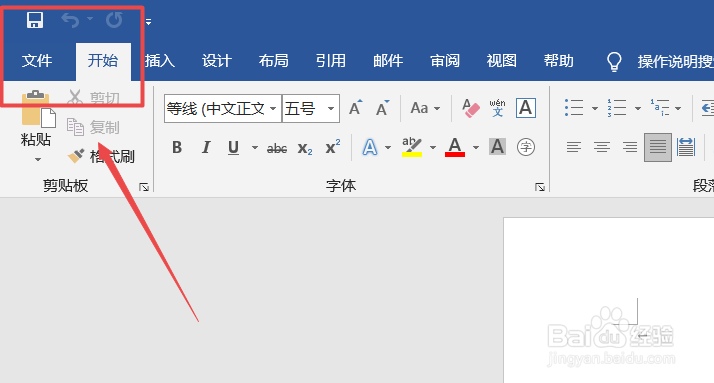Open the font color dropdown arrow
The height and width of the screenshot is (383, 714).
(x=476, y=148)
